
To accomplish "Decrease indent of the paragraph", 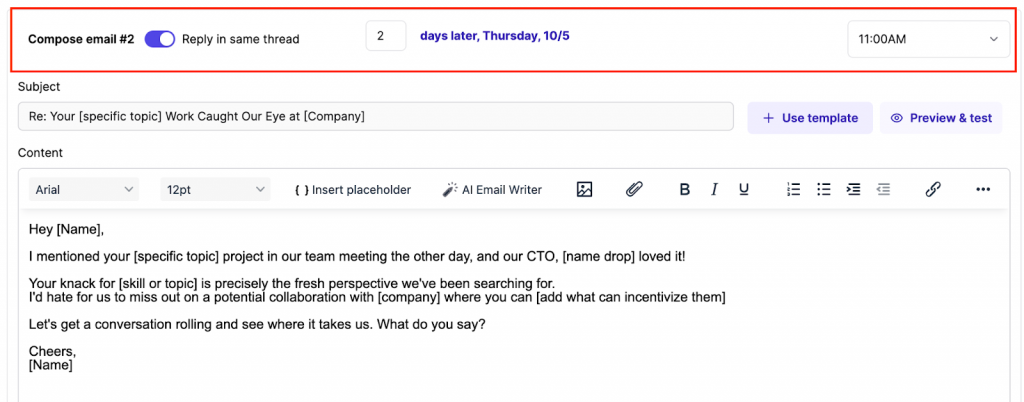I will point(883,189).
